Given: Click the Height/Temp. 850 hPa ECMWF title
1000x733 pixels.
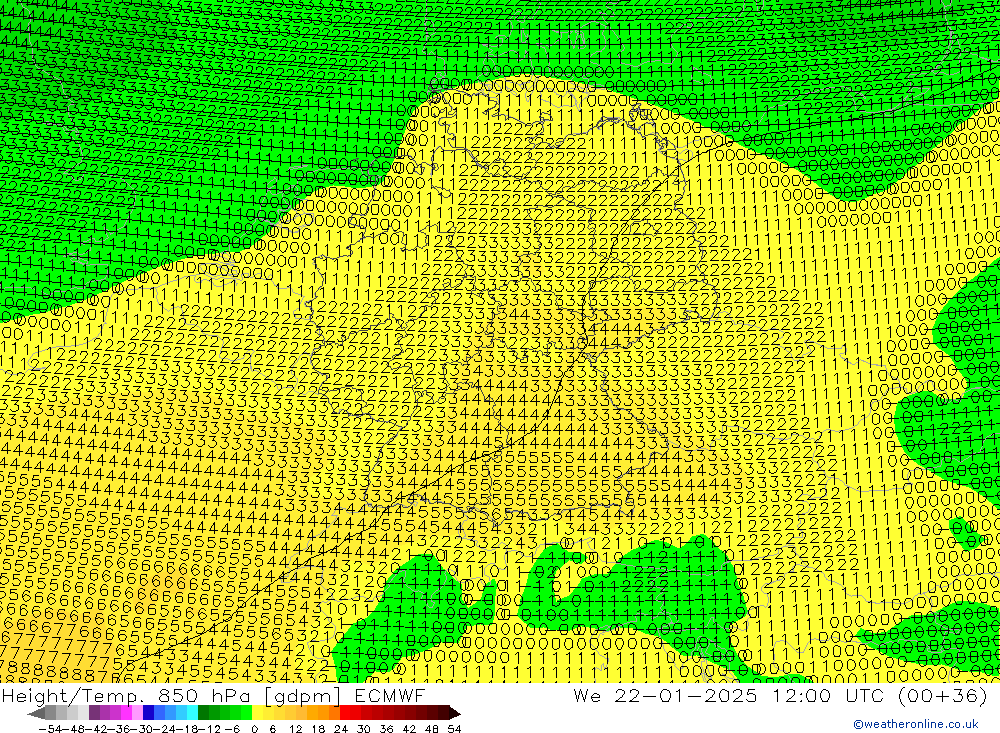Looking at the screenshot, I should pyautogui.click(x=213, y=695).
